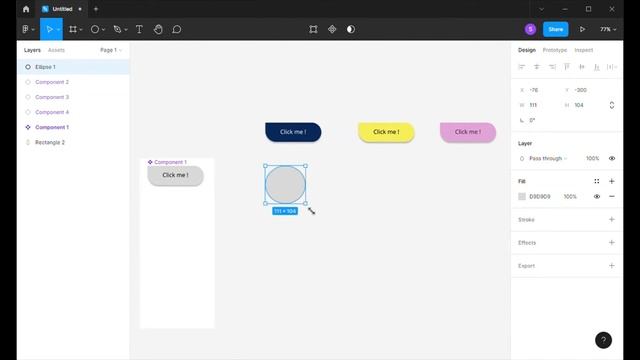The width and height of the screenshot is (640, 360).
Task: Add an export setting with plus
Action: click(611, 265)
